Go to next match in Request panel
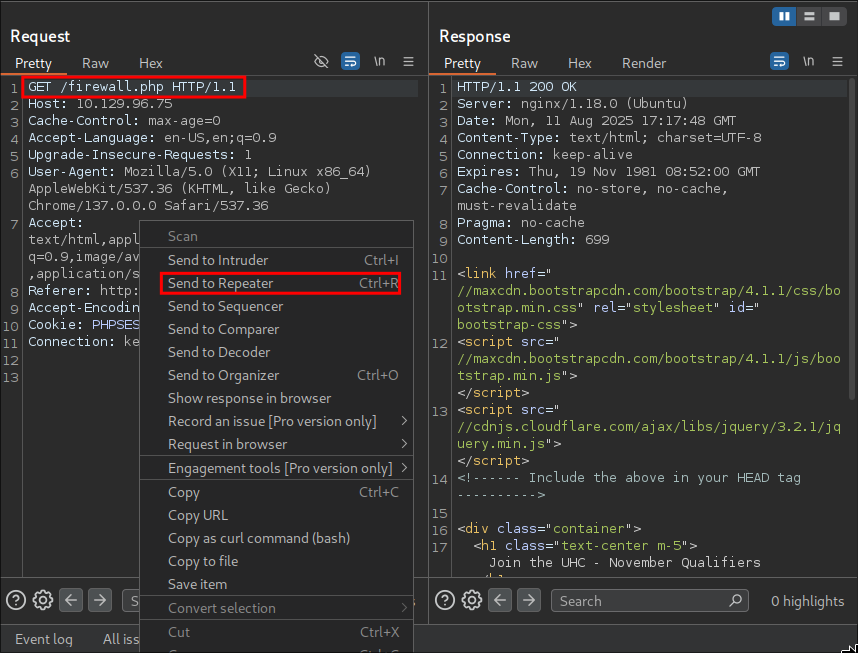The height and width of the screenshot is (653, 858). click(x=100, y=600)
